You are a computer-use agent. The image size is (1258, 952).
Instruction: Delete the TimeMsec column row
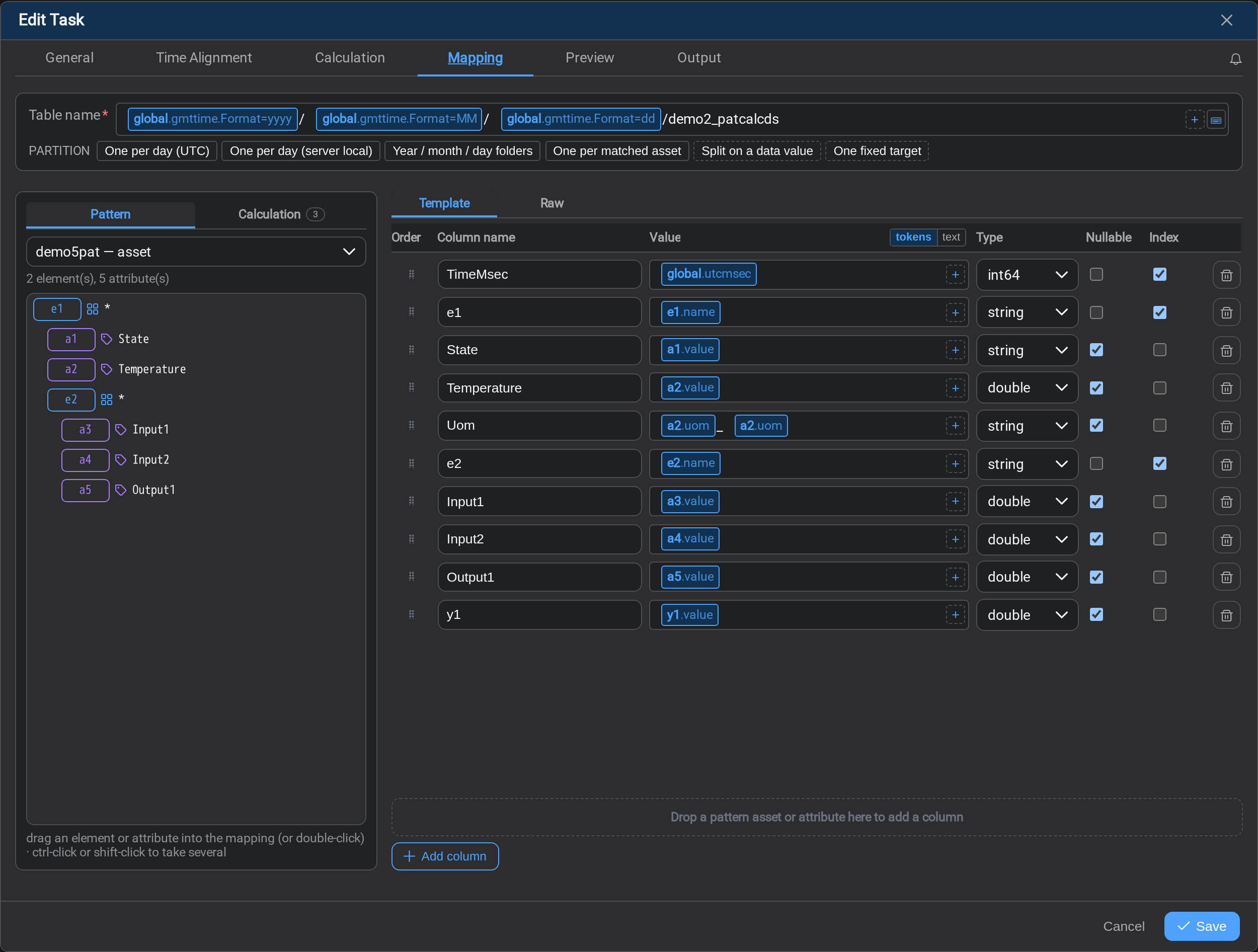[1226, 275]
